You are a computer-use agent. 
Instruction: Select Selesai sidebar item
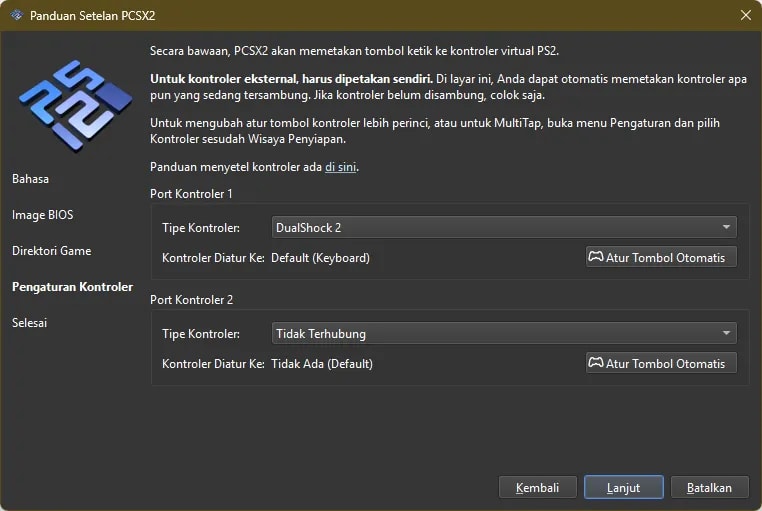click(x=30, y=323)
